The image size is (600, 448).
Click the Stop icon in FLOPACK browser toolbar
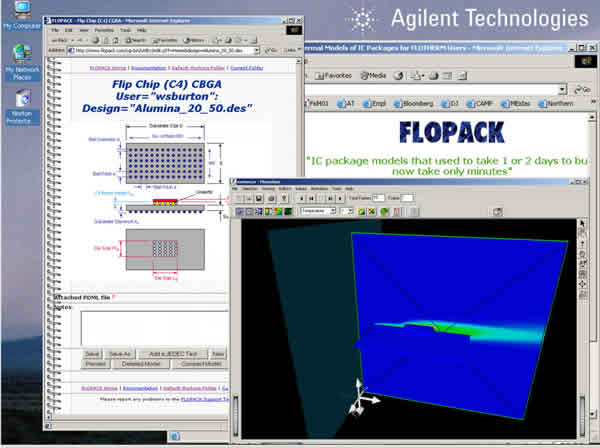(95, 40)
